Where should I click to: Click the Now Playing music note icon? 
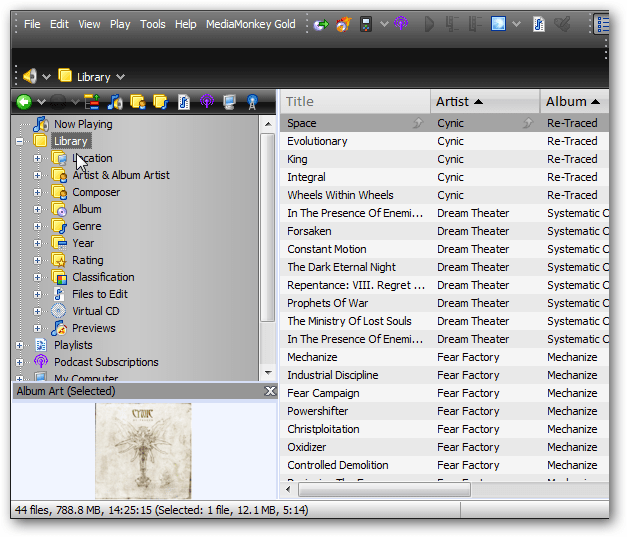41,124
